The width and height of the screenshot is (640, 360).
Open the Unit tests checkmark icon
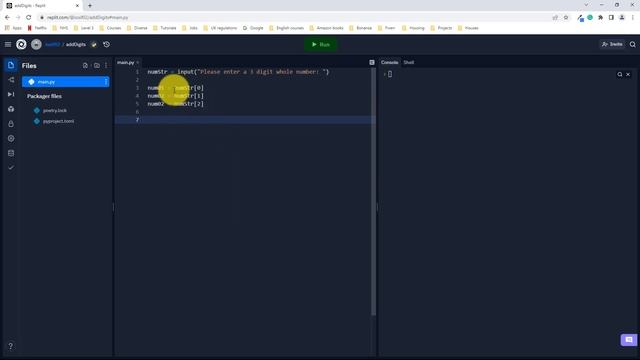pyautogui.click(x=11, y=168)
